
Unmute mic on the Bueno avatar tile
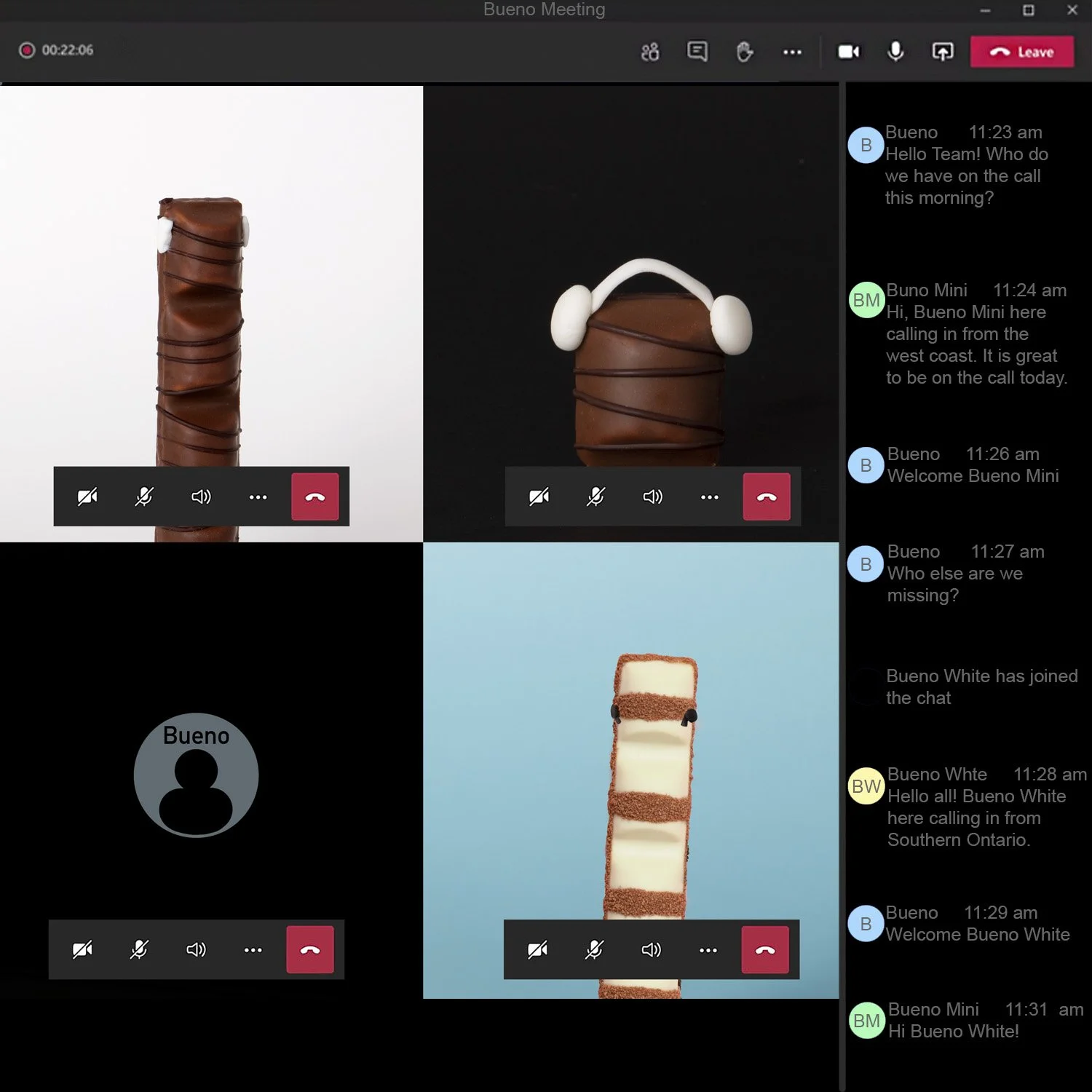pos(139,950)
